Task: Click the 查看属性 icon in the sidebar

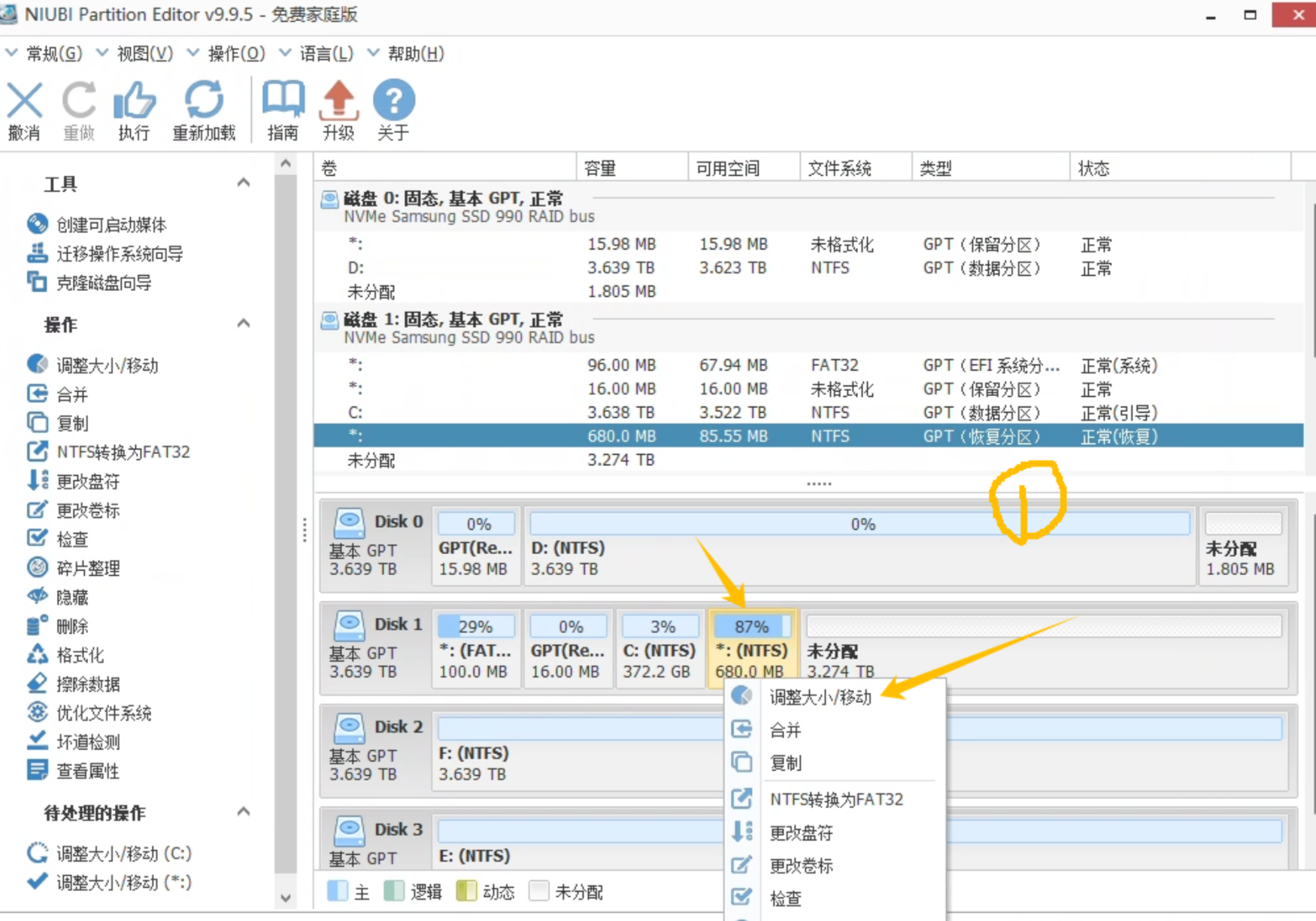Action: [x=37, y=770]
